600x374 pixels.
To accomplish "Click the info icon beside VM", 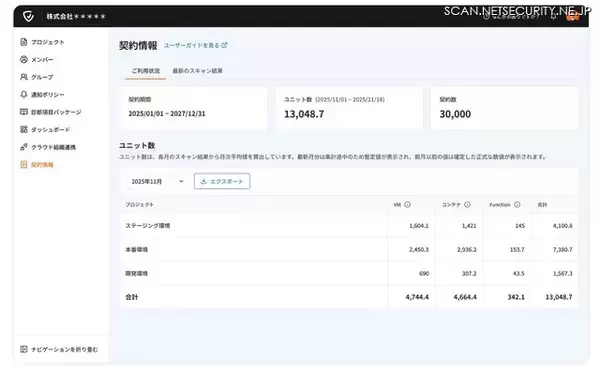I will (x=408, y=205).
